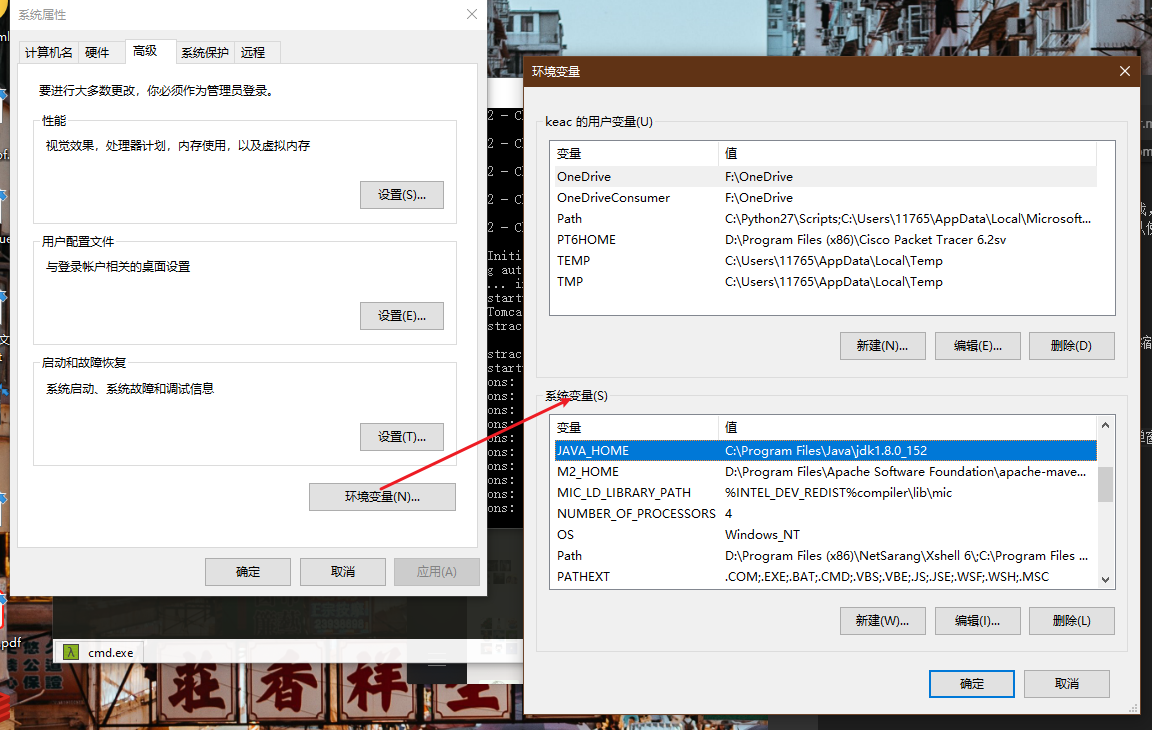Click 新建(N)... for user variables
The width and height of the screenshot is (1152, 730).
882,345
